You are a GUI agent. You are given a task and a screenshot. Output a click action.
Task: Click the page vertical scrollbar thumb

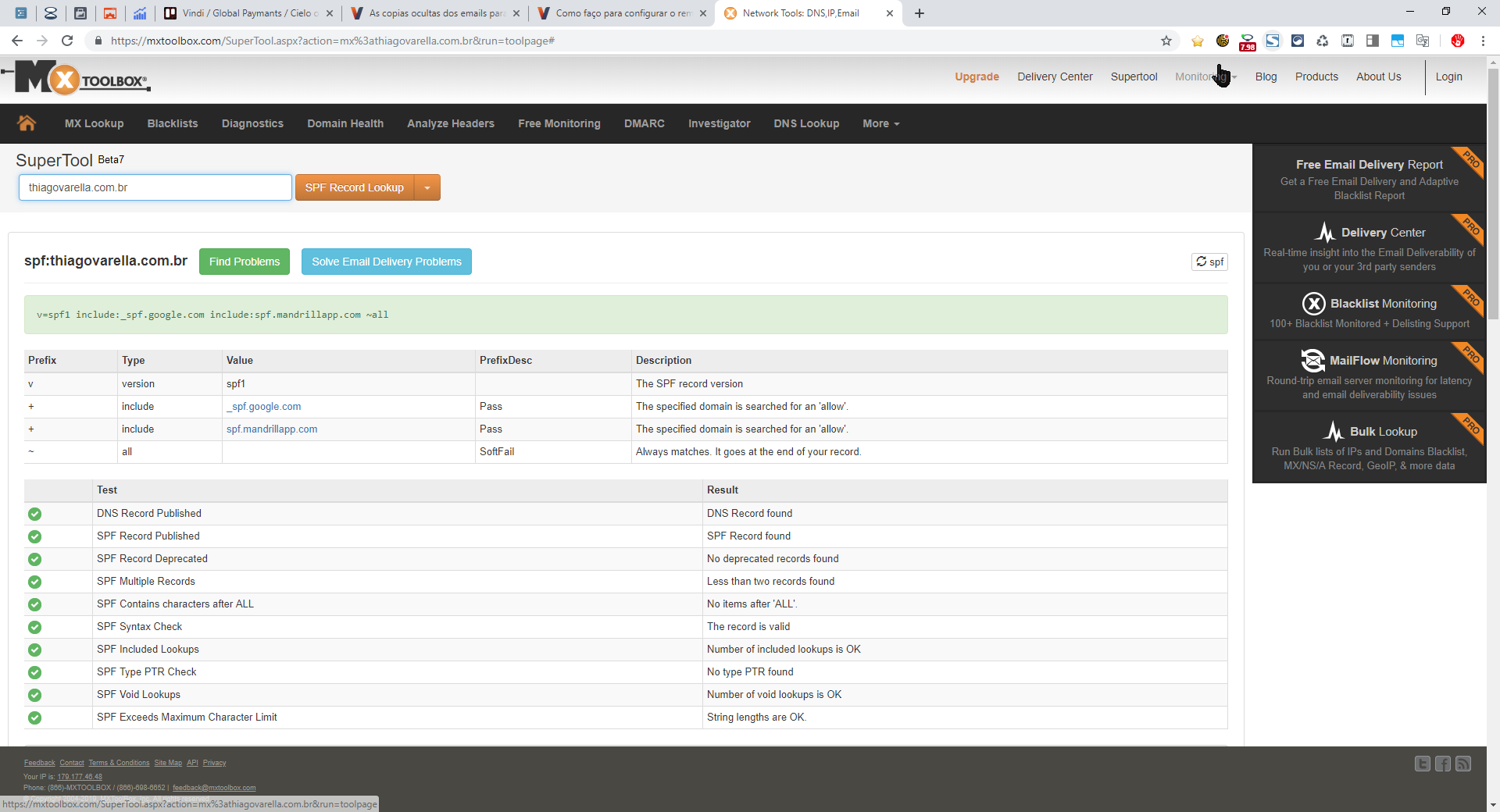coord(1493,195)
